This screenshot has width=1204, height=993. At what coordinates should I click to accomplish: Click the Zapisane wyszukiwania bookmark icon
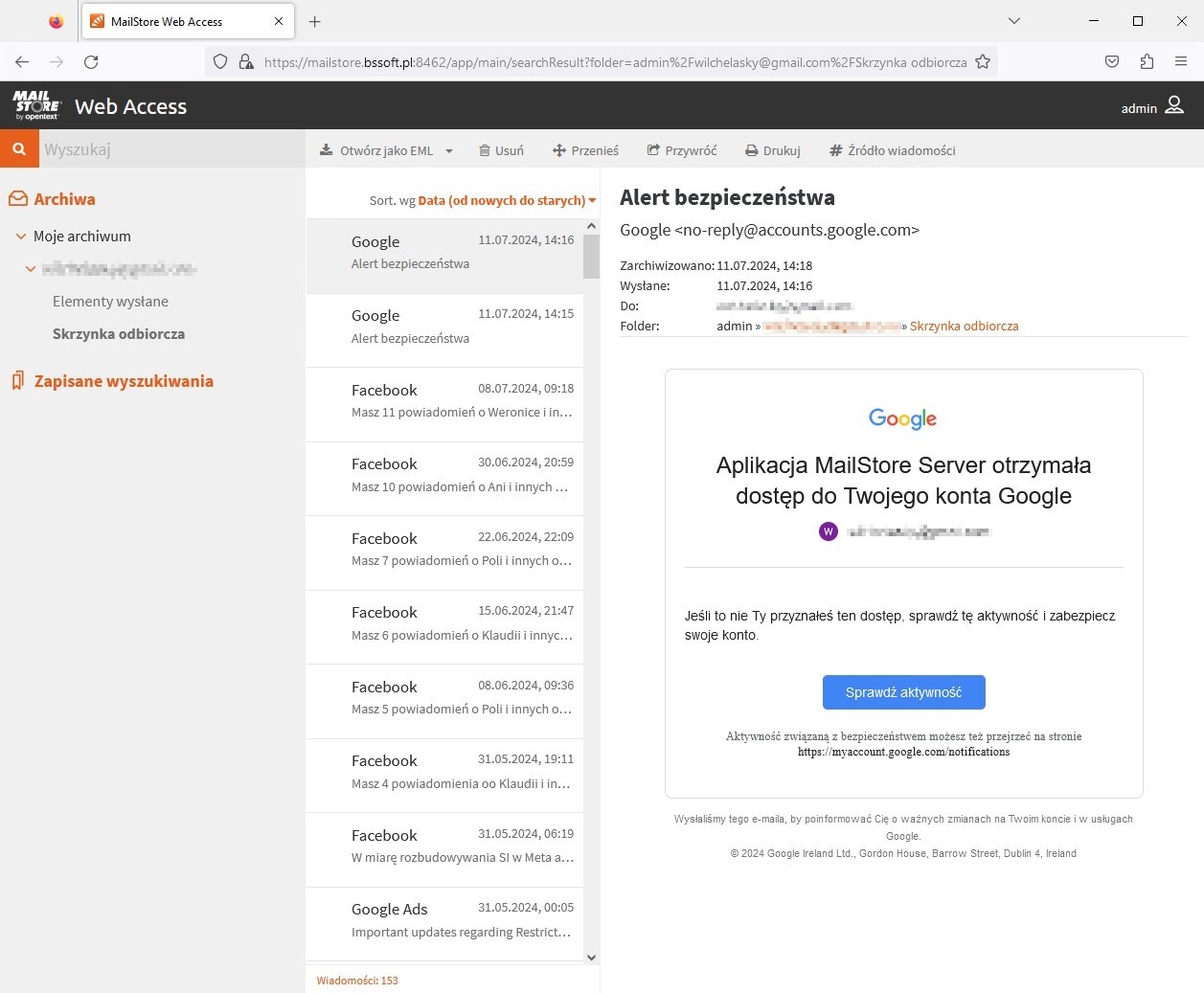[x=17, y=381]
